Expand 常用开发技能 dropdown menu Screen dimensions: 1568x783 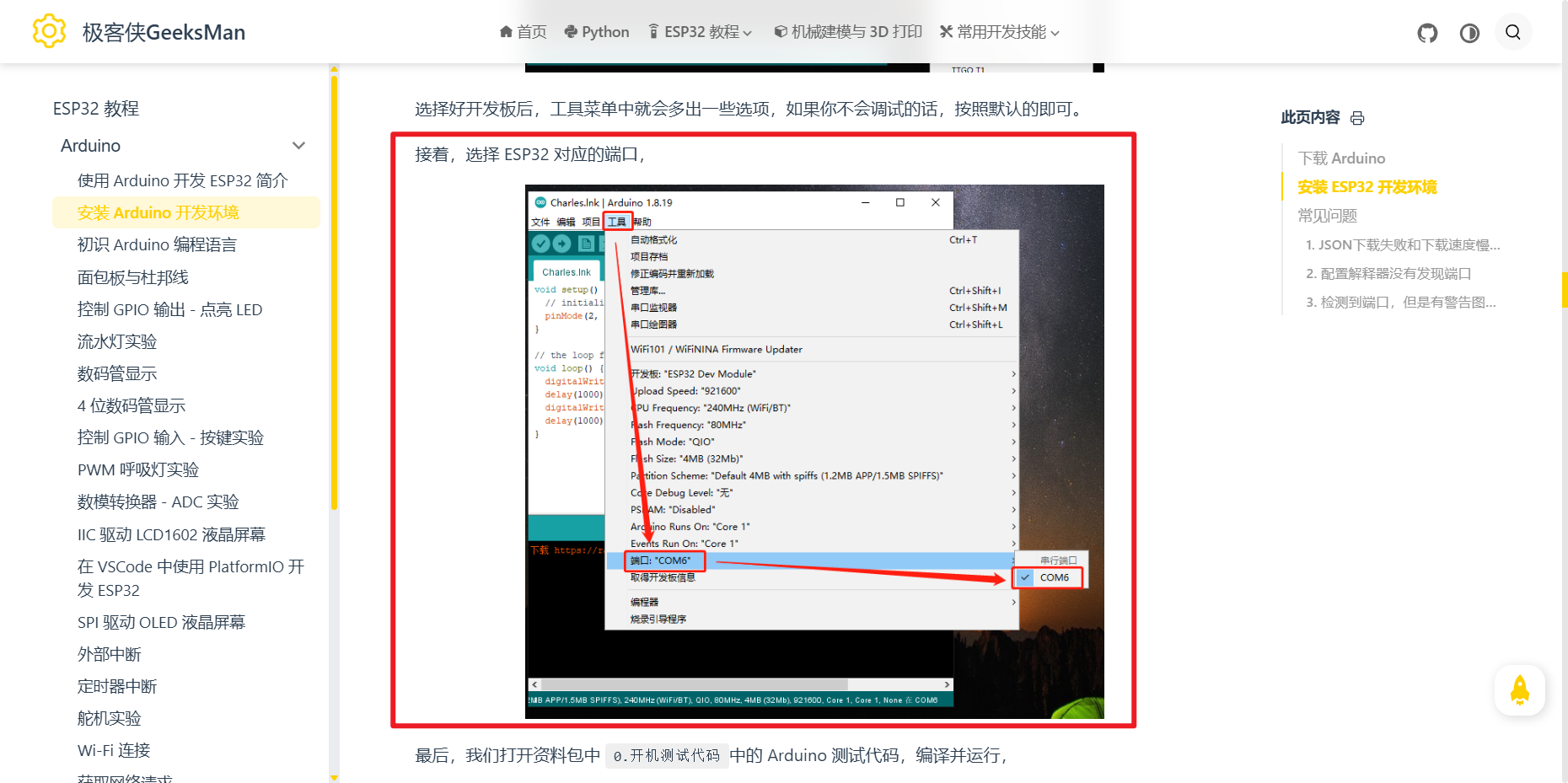pos(1000,32)
